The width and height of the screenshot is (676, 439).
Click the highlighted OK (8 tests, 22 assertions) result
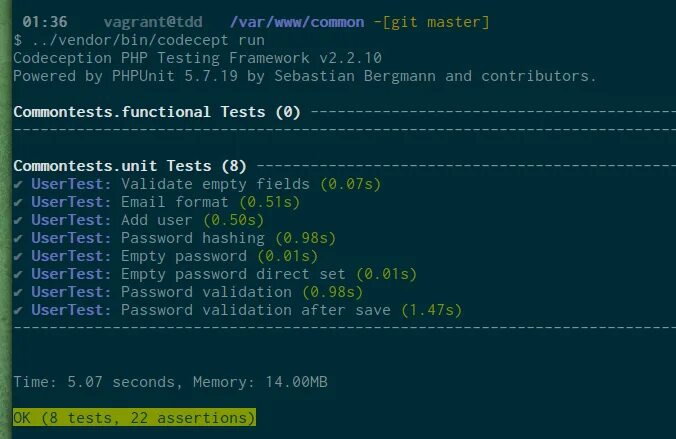134,417
